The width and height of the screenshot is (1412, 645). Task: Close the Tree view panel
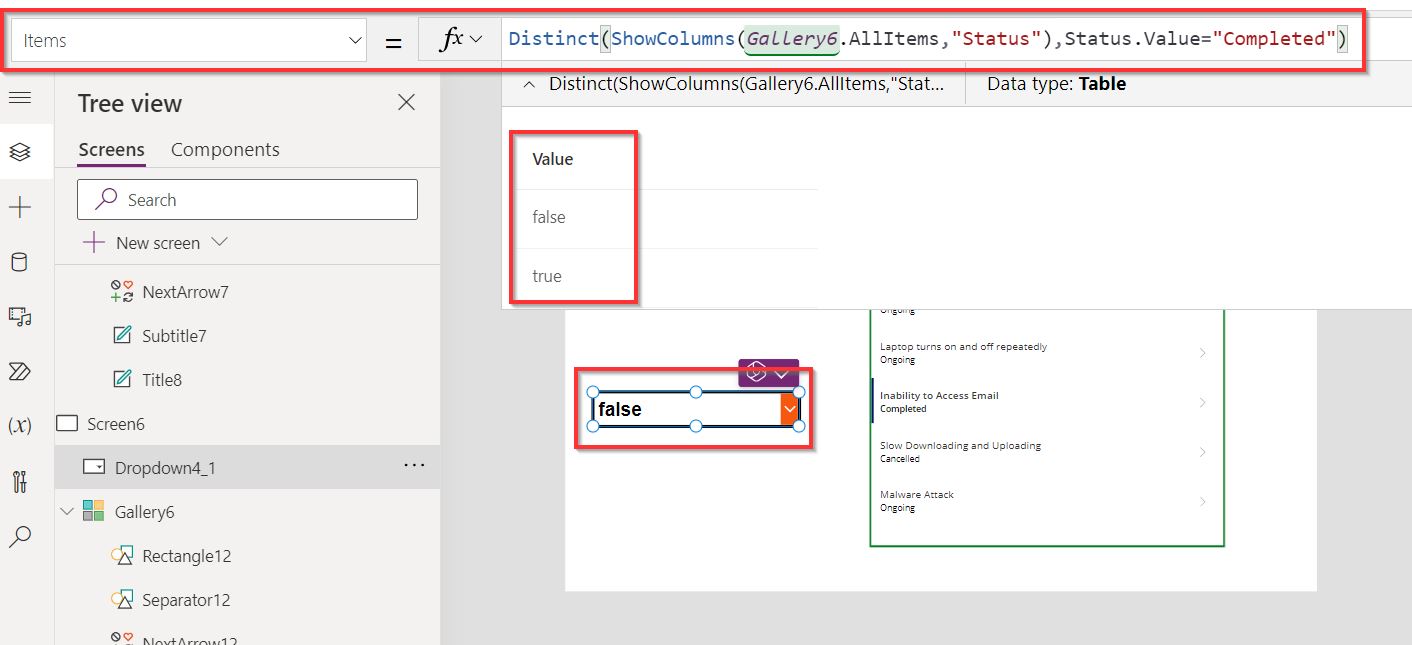coord(406,102)
